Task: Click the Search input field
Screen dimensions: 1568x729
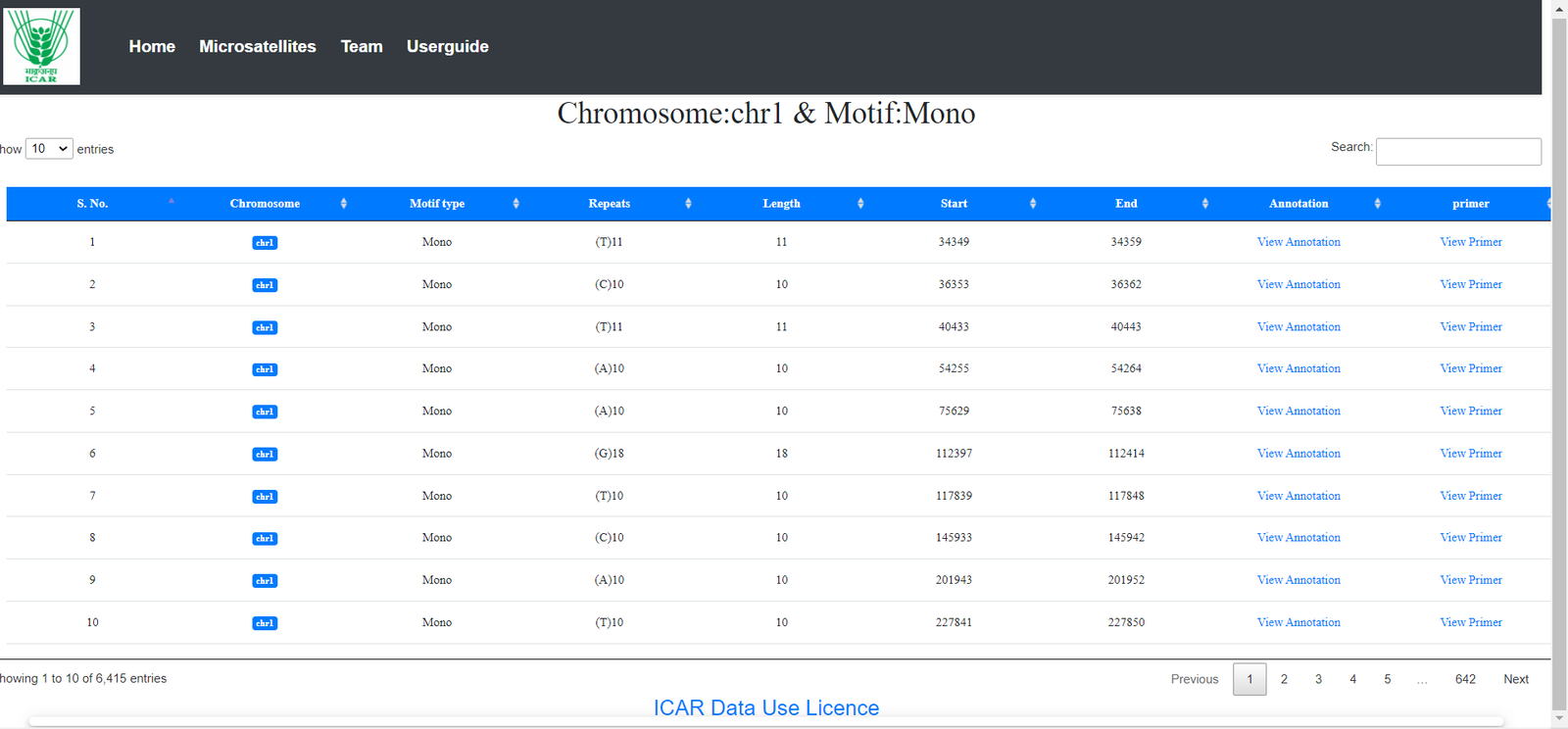Action: point(1458,152)
